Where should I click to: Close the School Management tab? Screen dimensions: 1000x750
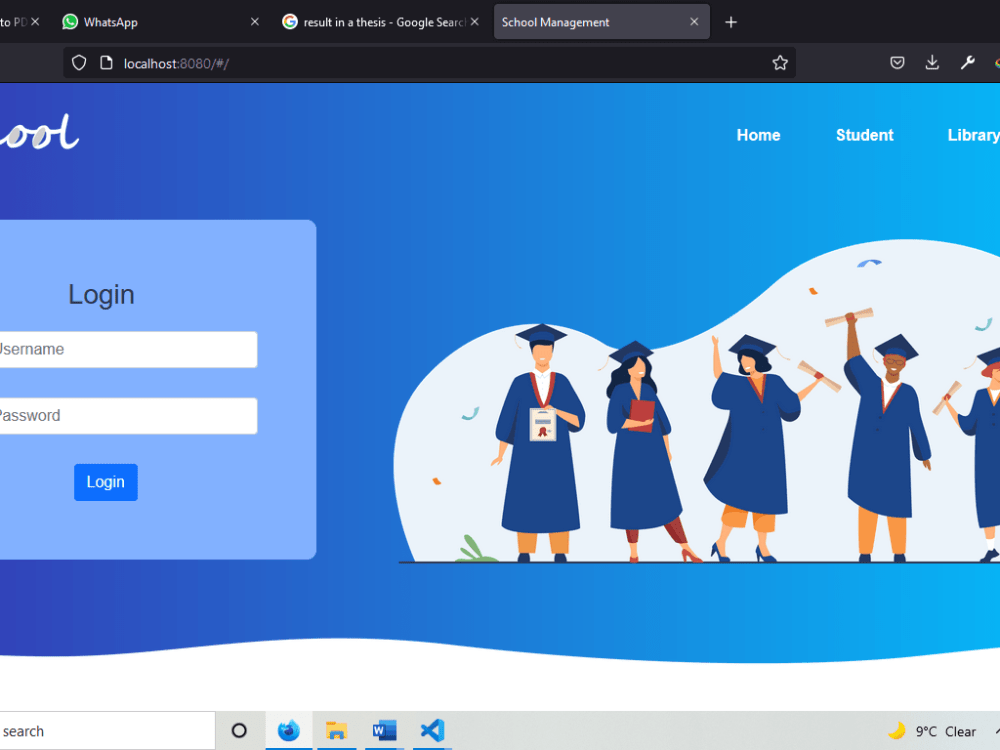pos(694,22)
